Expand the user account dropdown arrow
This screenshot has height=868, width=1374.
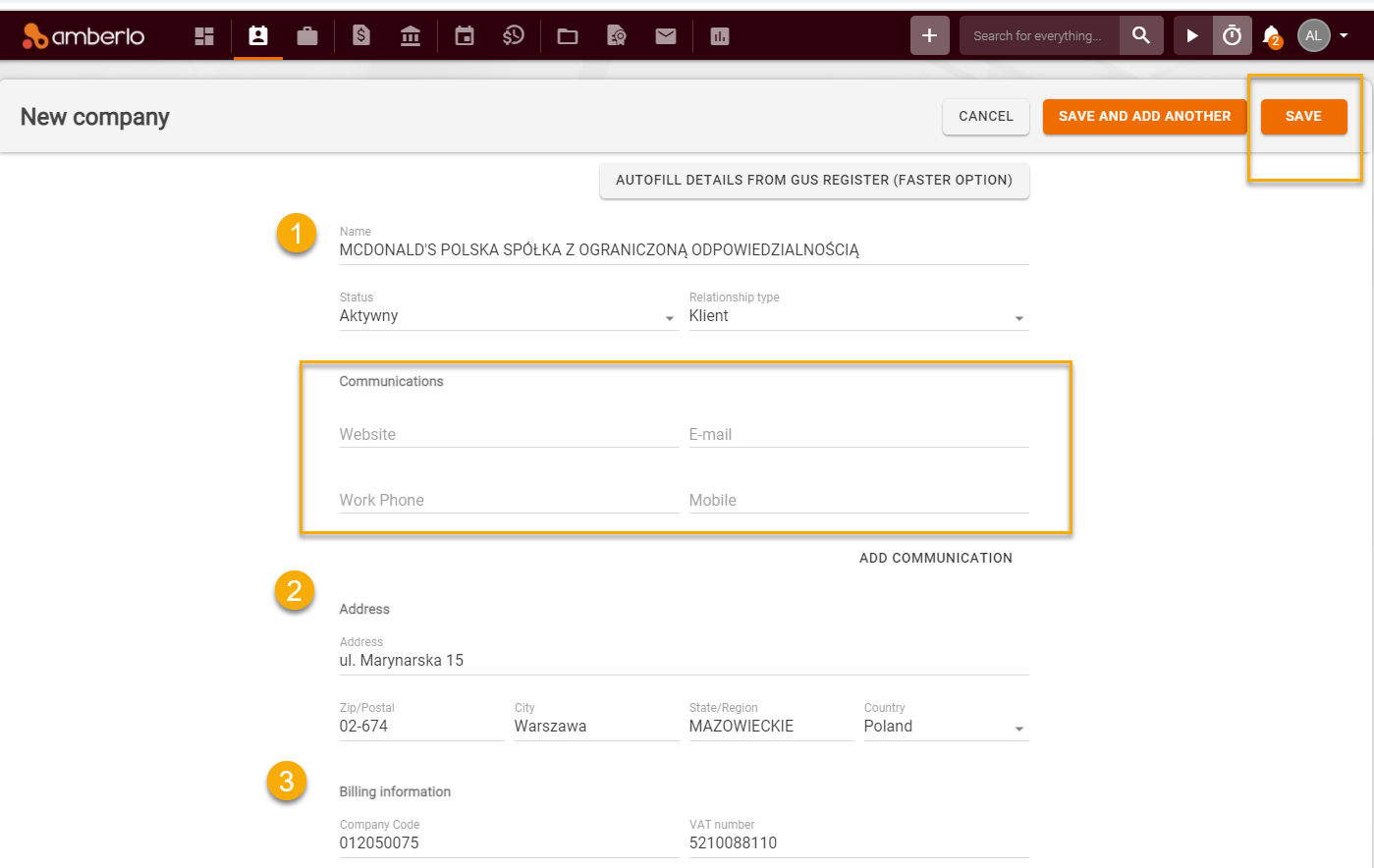point(1344,36)
